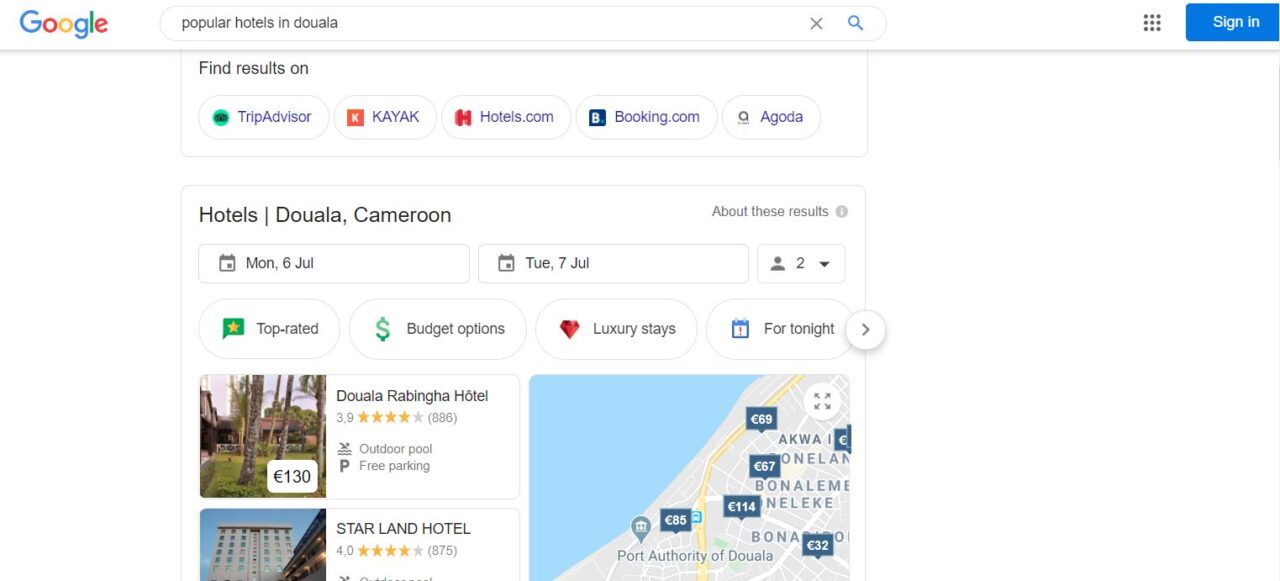The image size is (1280, 581).
Task: Click the search query input field
Action: point(480,23)
